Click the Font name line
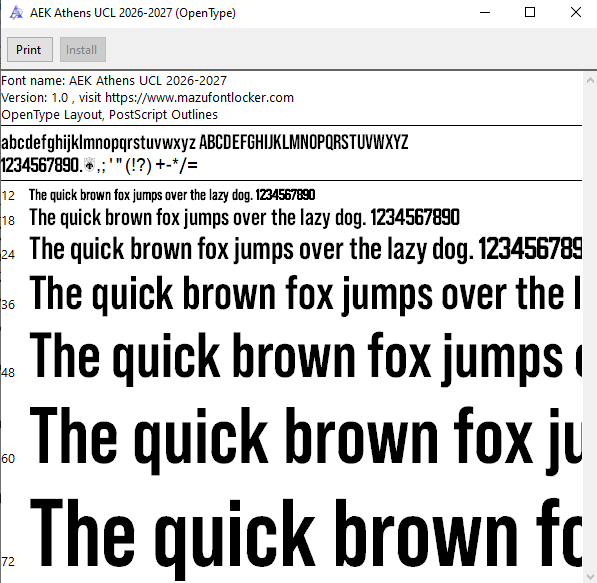The height and width of the screenshot is (583, 597). click(x=114, y=81)
